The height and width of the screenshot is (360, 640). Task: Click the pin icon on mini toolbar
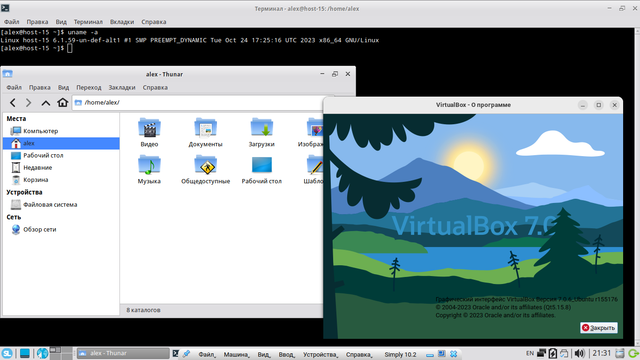click(x=187, y=353)
